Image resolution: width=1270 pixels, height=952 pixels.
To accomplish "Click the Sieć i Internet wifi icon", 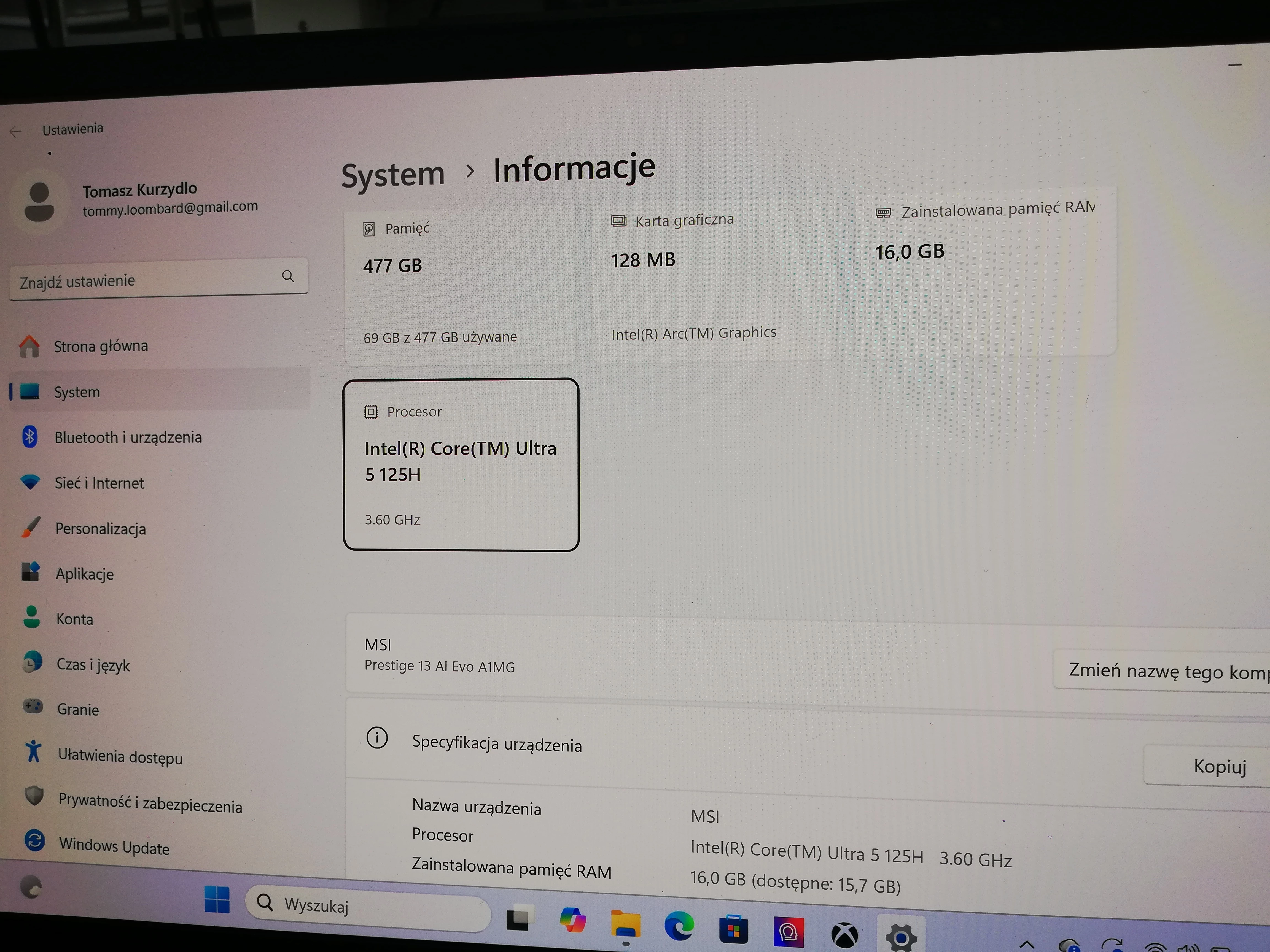I will (30, 482).
